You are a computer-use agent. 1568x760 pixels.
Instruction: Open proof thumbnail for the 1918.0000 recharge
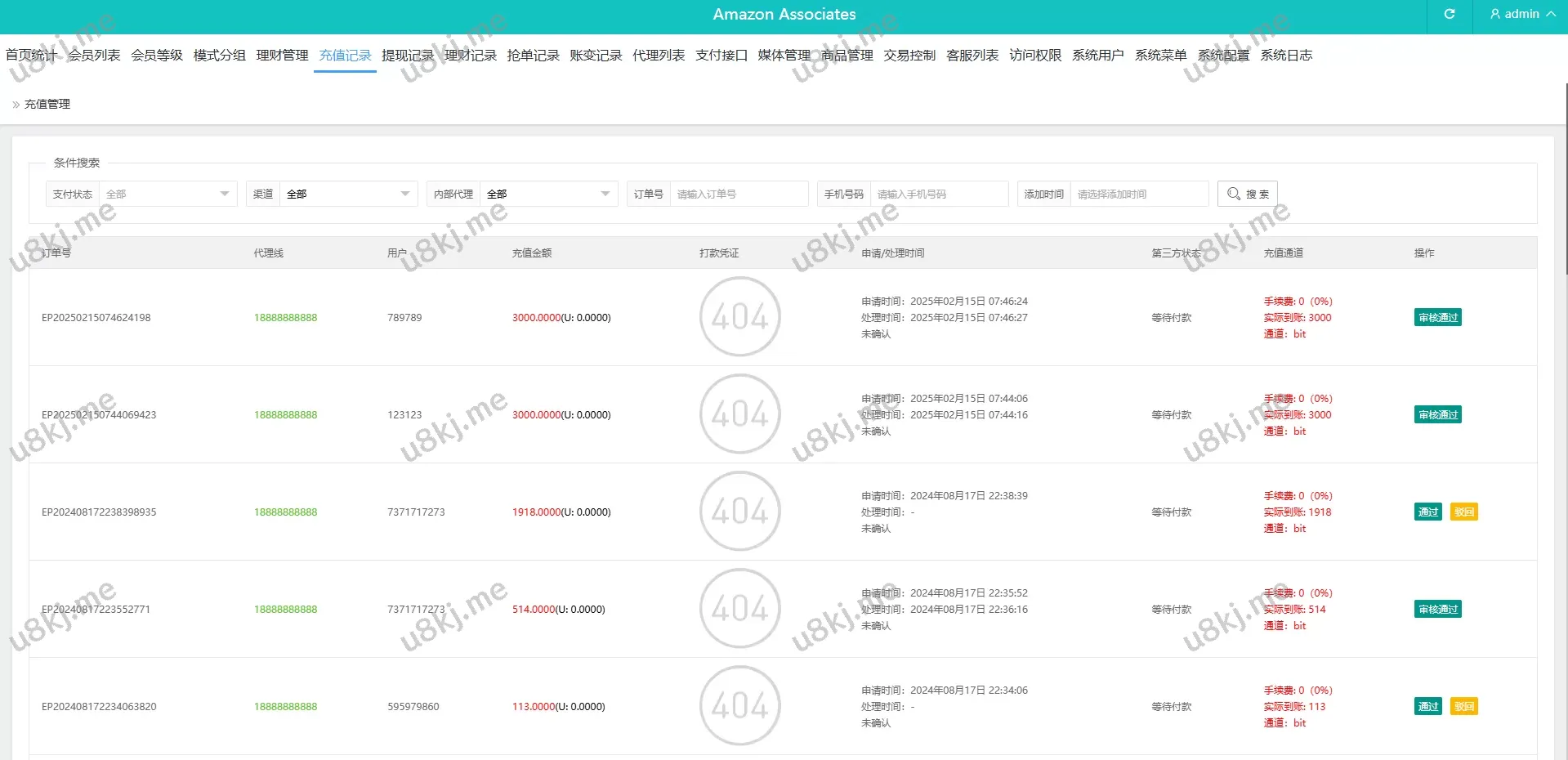tap(739, 512)
